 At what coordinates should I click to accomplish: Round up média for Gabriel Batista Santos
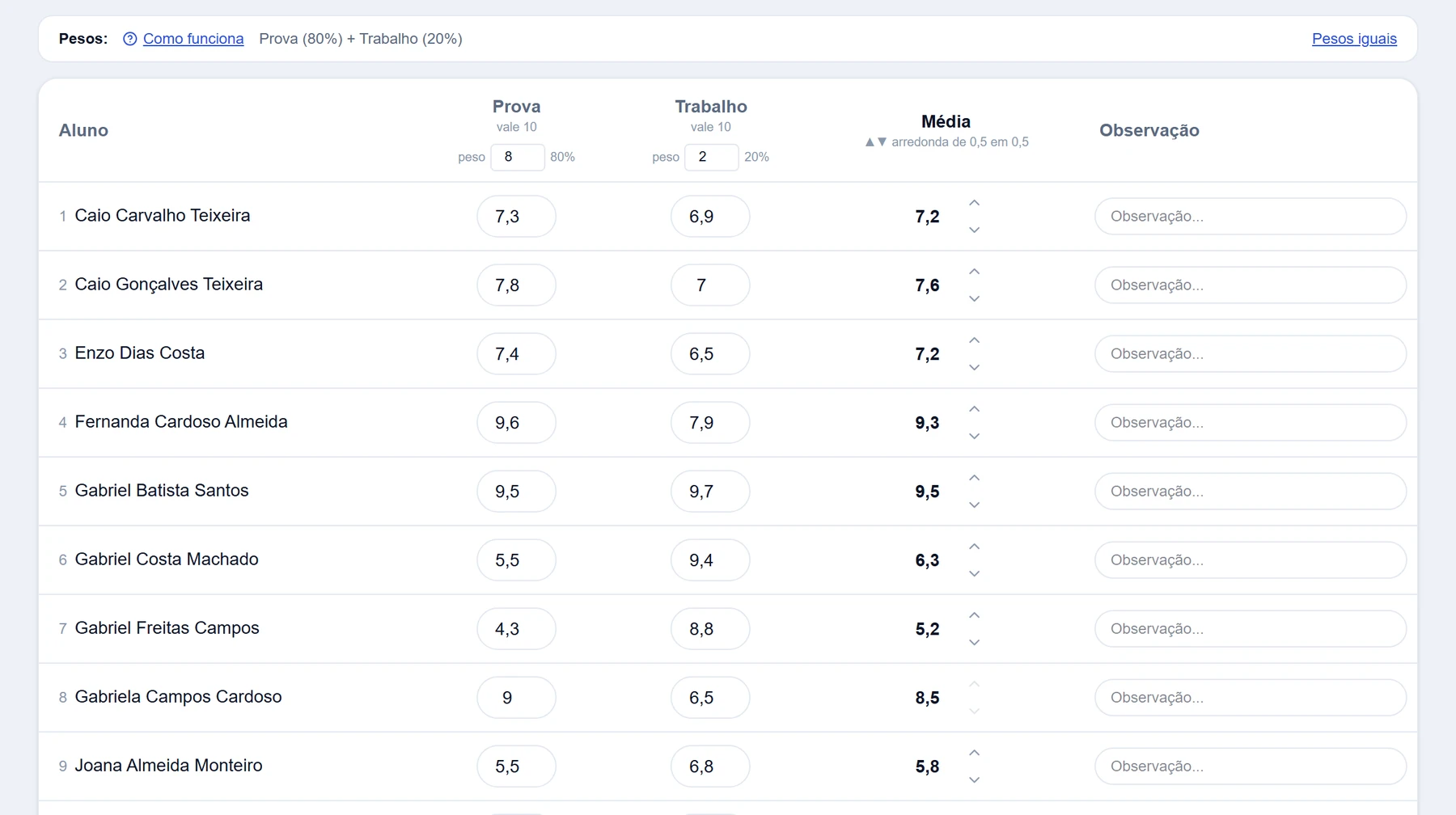pyautogui.click(x=975, y=478)
